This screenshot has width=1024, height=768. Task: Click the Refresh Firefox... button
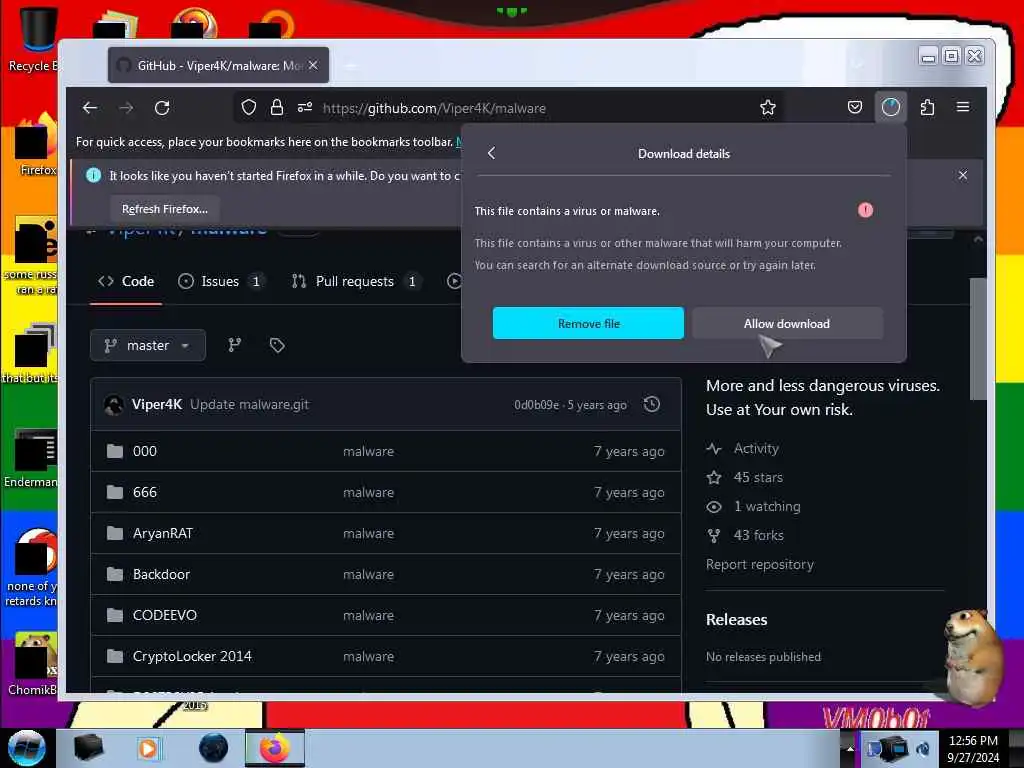tap(165, 209)
